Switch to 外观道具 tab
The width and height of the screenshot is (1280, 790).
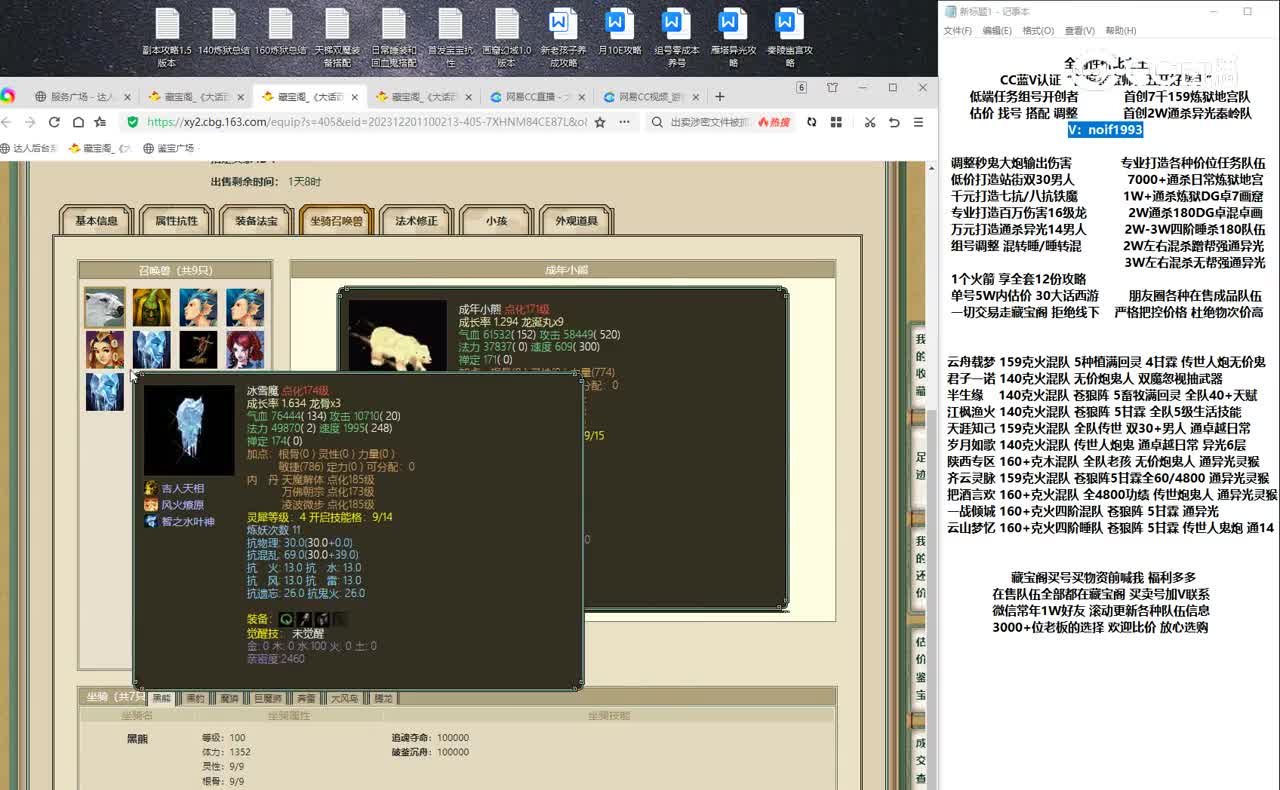pyautogui.click(x=577, y=221)
